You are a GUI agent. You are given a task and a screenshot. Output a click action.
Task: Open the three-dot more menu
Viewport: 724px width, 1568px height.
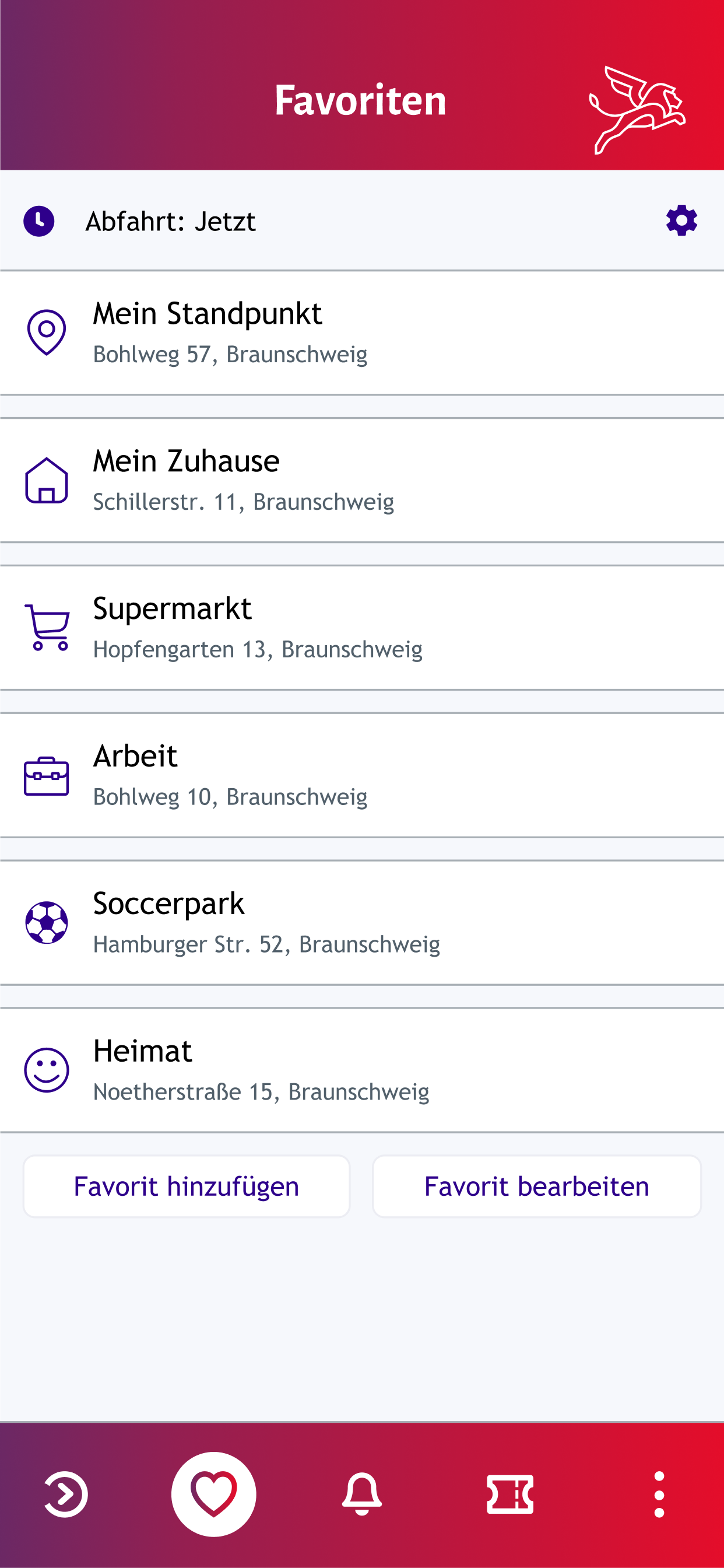tap(659, 1494)
